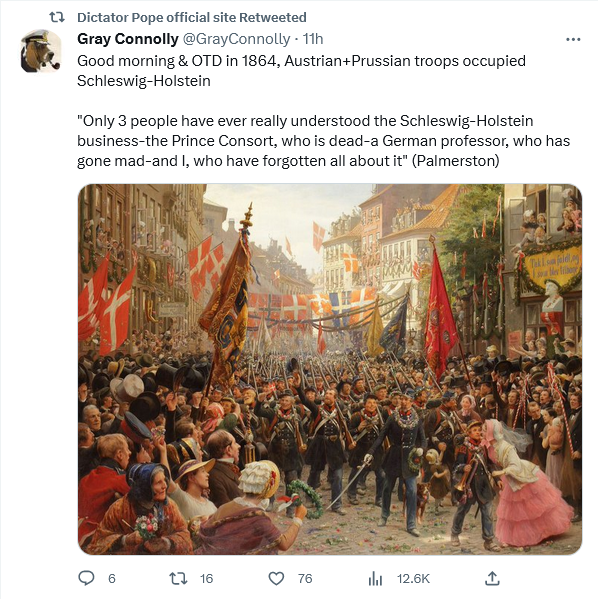Like the tweet with the heart icon

(276, 578)
